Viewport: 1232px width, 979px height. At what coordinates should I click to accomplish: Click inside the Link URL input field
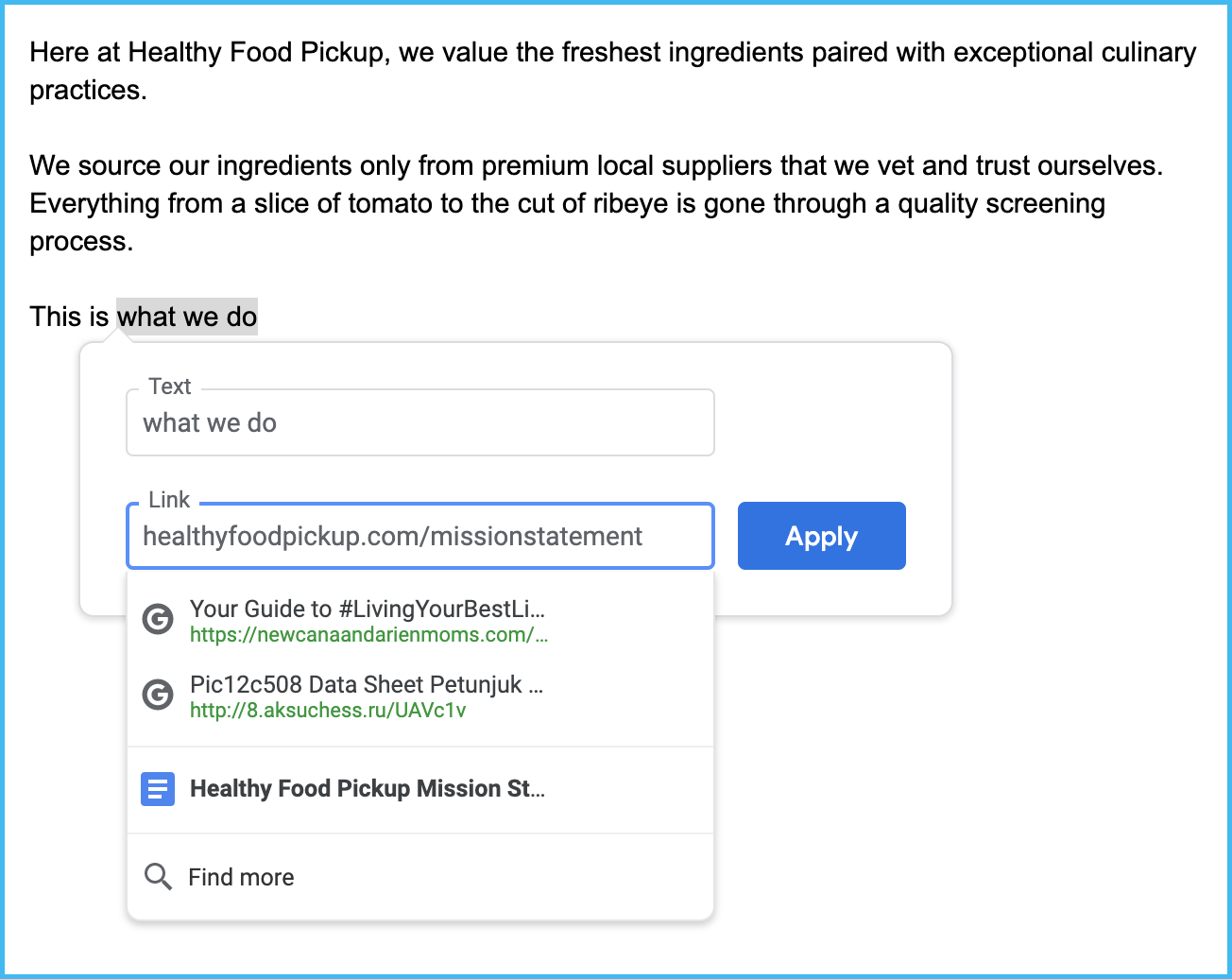419,537
